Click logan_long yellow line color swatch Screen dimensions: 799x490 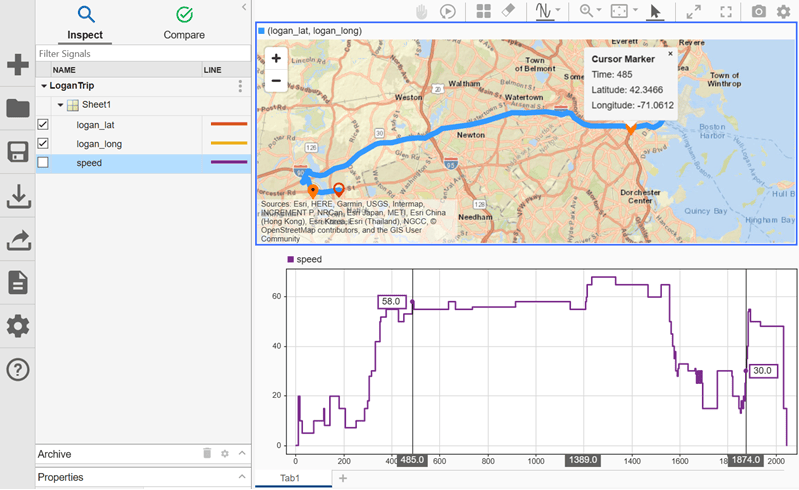click(x=229, y=143)
